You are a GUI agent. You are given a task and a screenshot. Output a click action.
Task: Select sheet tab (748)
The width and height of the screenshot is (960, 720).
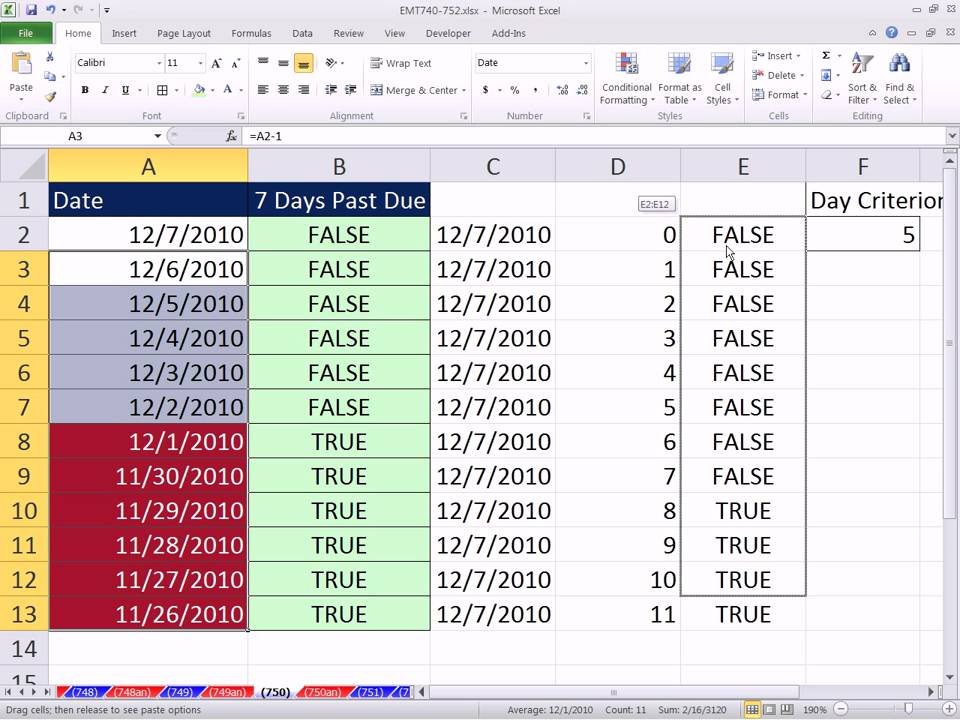84,692
